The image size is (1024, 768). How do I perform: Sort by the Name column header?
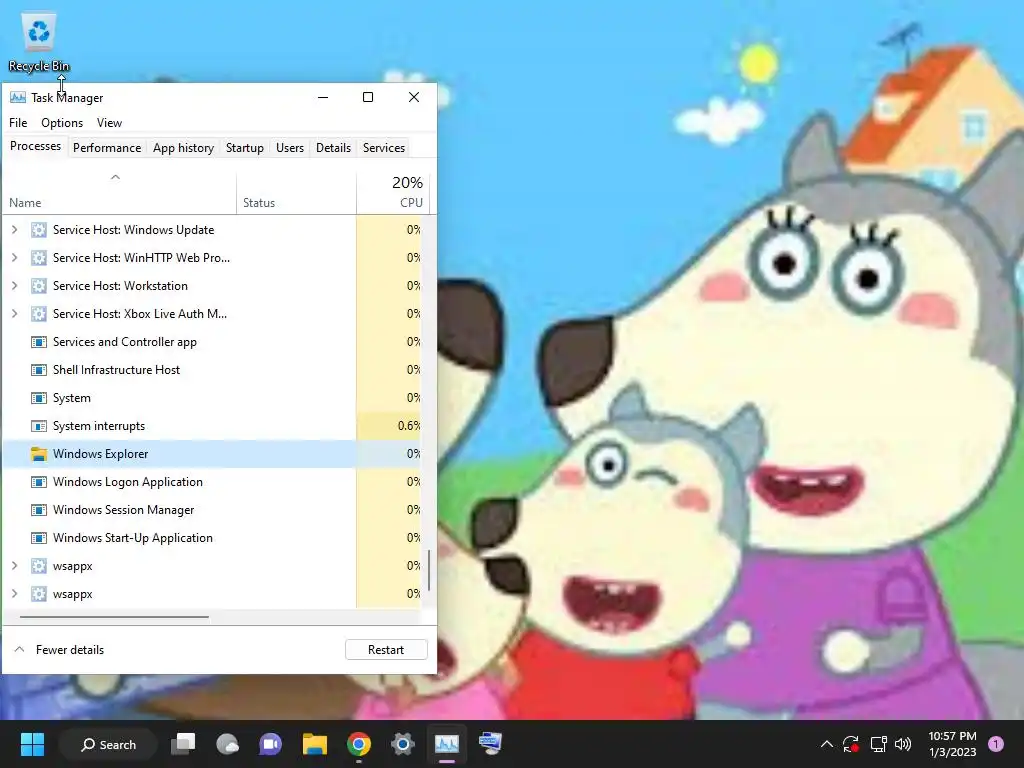point(120,193)
